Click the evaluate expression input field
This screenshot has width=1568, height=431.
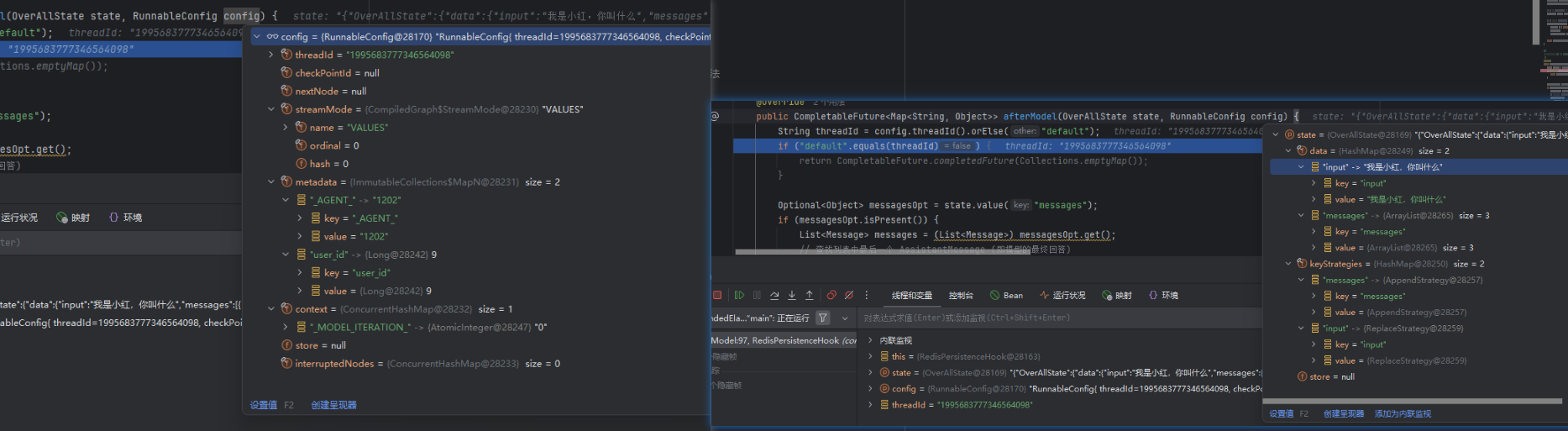point(1058,318)
